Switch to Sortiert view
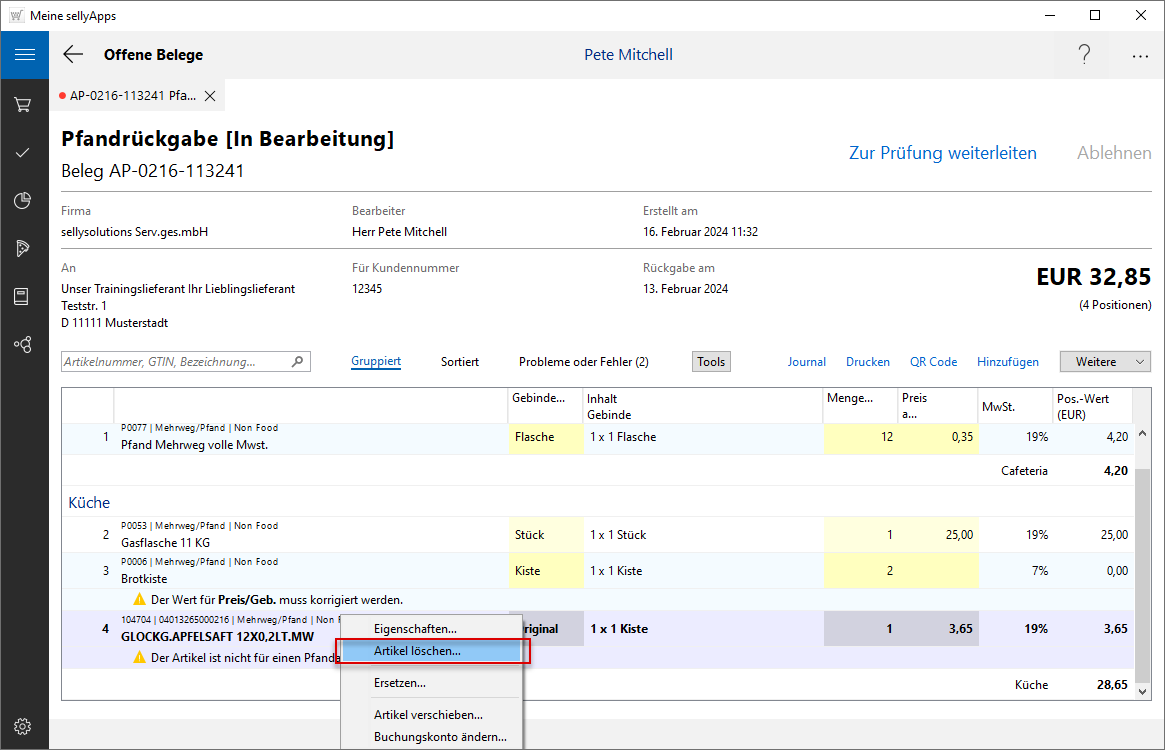The width and height of the screenshot is (1165, 750). [x=459, y=362]
